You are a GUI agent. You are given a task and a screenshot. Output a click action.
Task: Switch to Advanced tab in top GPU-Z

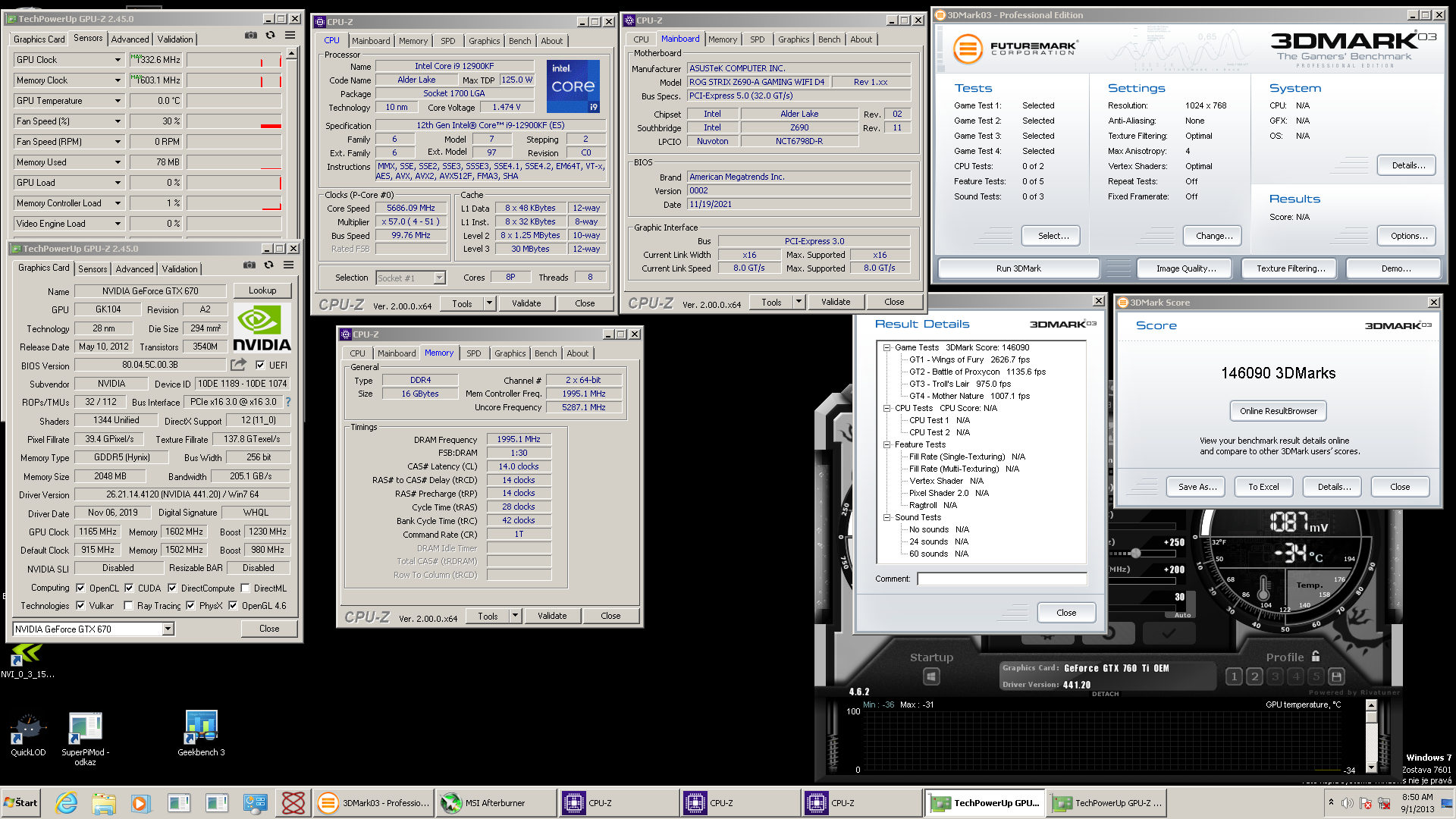click(x=130, y=39)
